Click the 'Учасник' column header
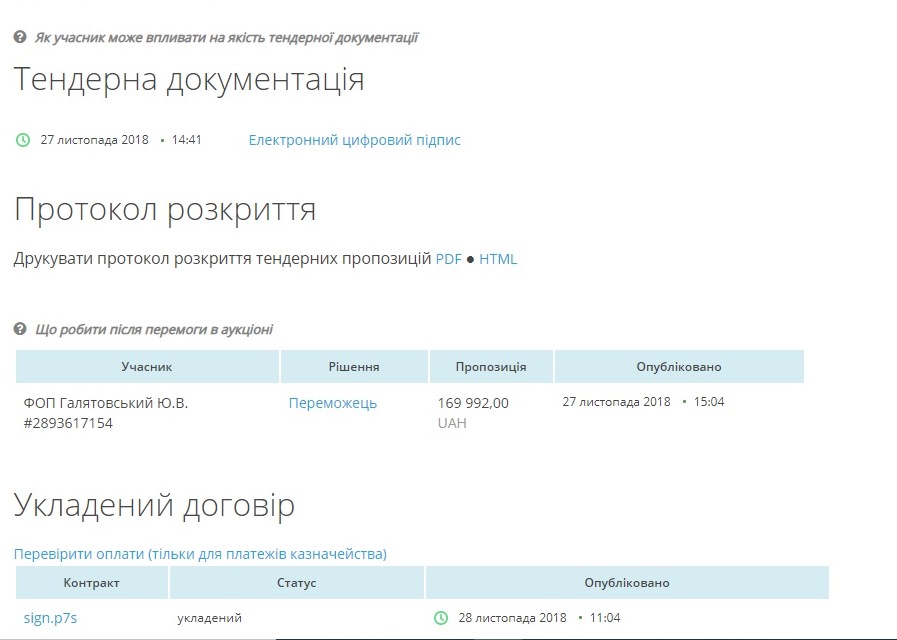Screen dimensions: 897x640 [x=147, y=367]
